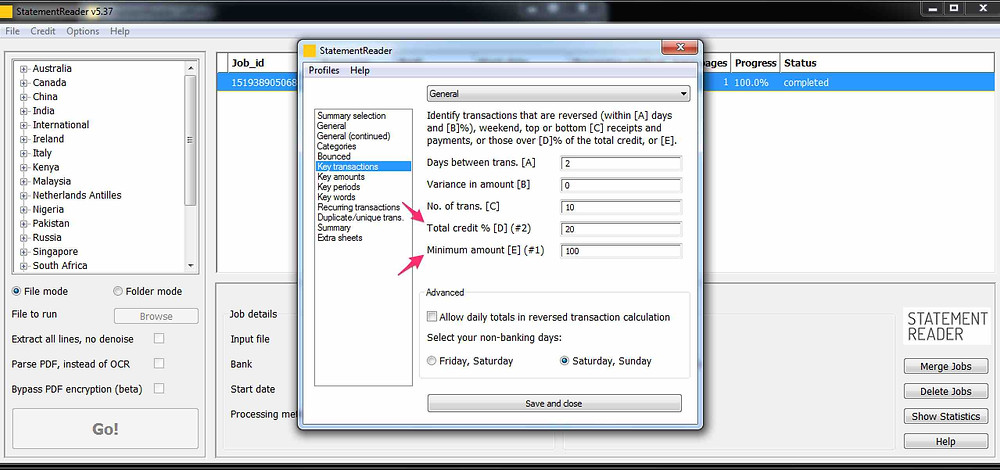The image size is (1000, 470).
Task: Select Duplicate/unique trans. in settings list
Action: tap(360, 217)
